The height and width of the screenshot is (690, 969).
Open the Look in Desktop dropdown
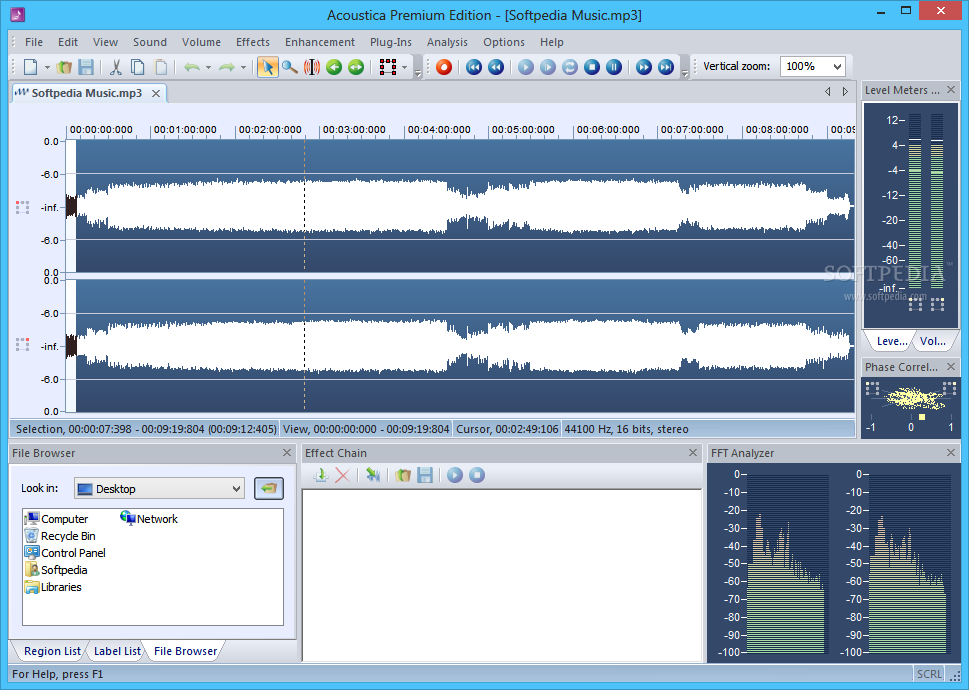pyautogui.click(x=159, y=489)
